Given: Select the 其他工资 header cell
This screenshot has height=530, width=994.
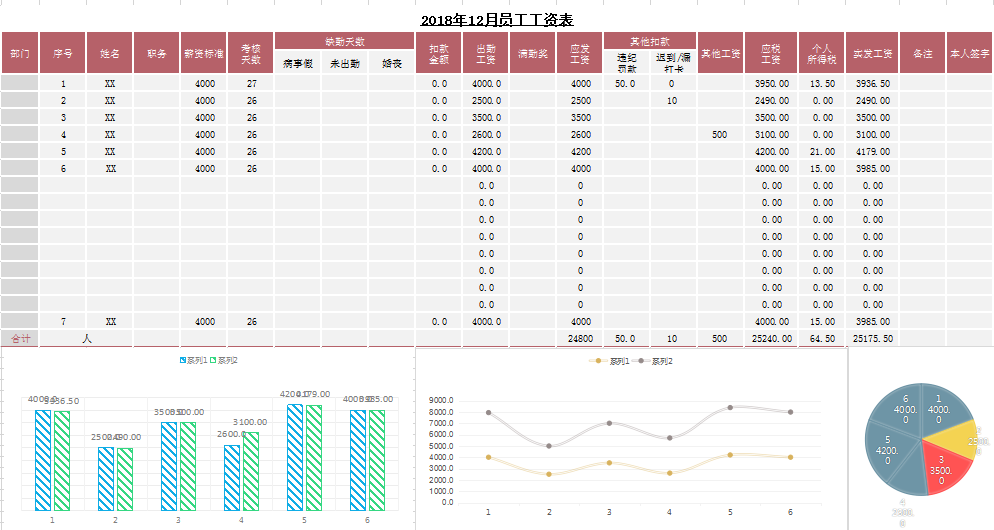Looking at the screenshot, I should coord(720,53).
